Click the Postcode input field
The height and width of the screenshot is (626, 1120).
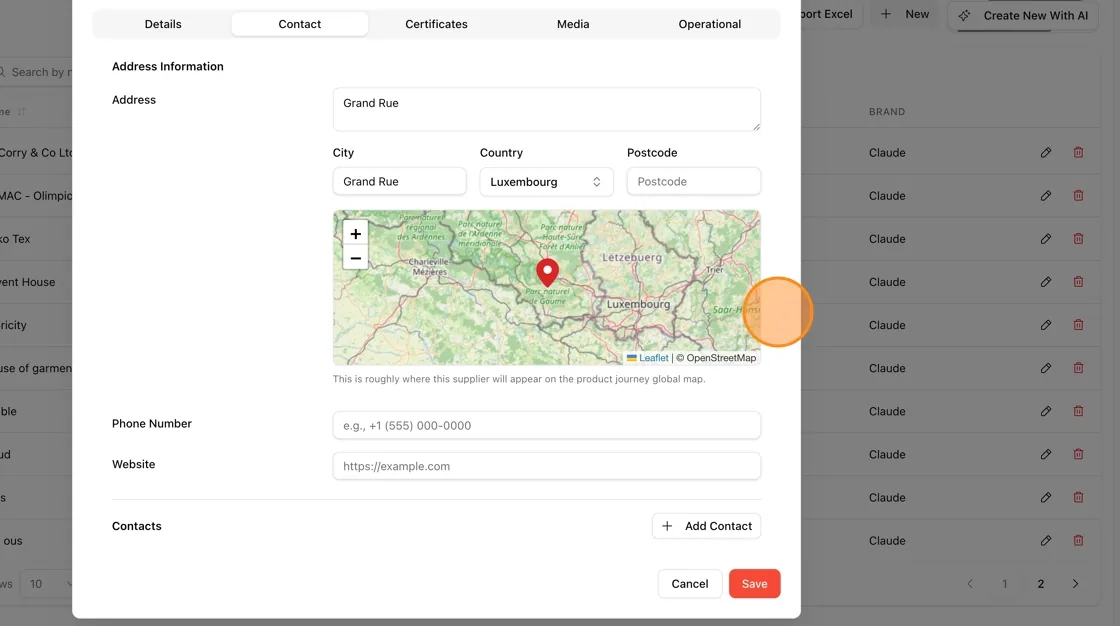coord(694,182)
